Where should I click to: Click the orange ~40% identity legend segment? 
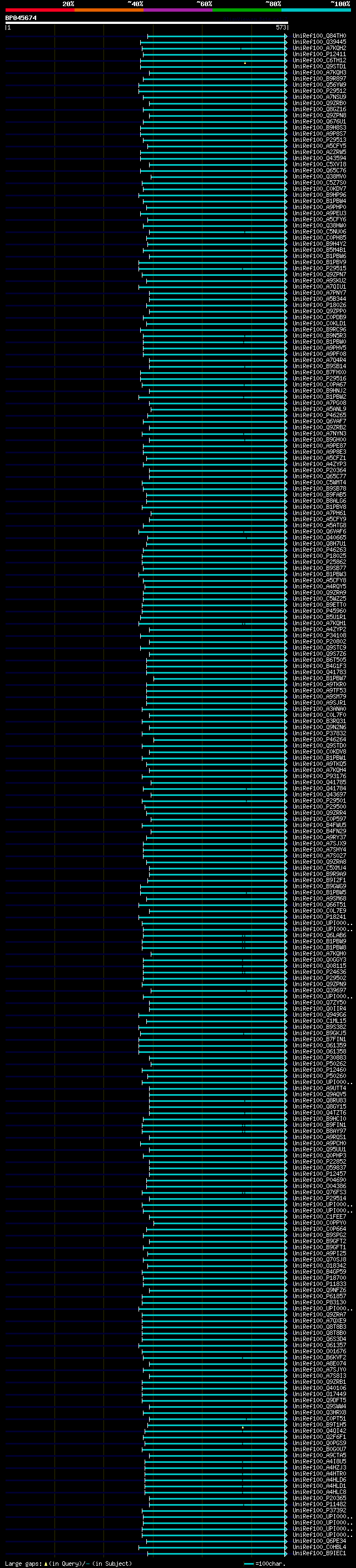click(x=109, y=10)
